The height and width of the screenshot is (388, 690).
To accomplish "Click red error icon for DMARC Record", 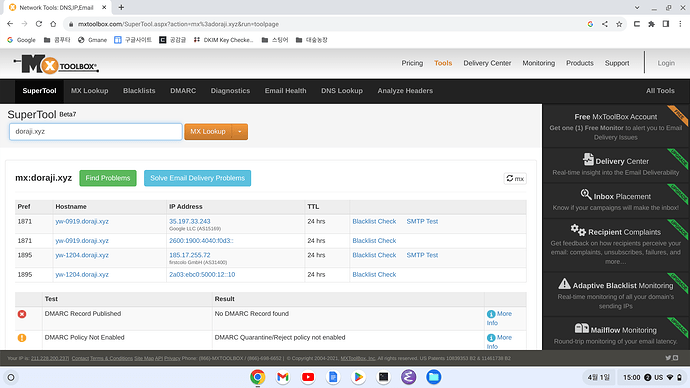I will (x=22, y=314).
